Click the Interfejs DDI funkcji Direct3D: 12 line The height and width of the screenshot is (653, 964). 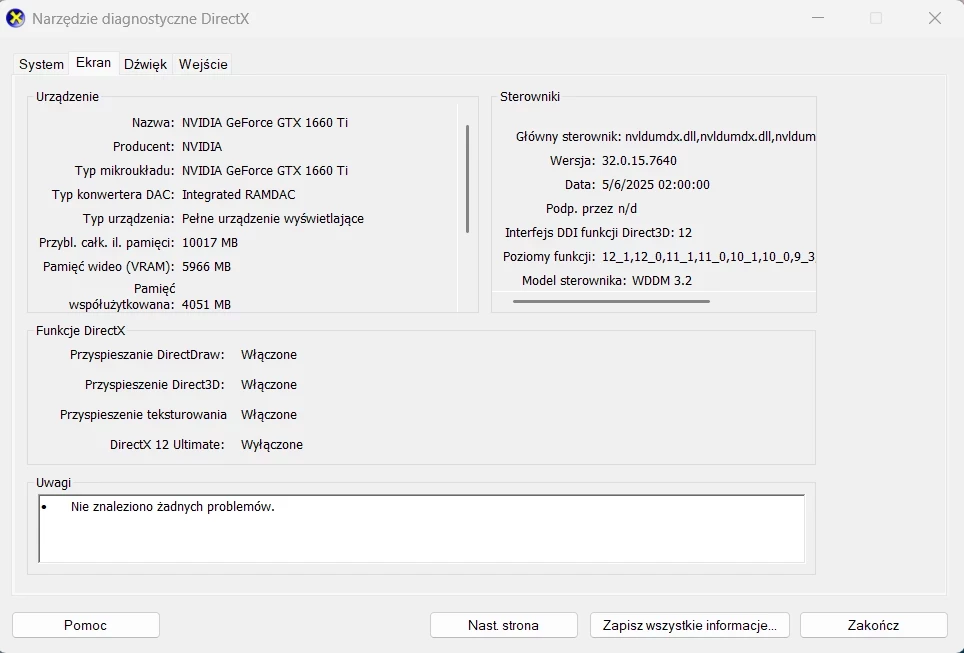point(598,232)
